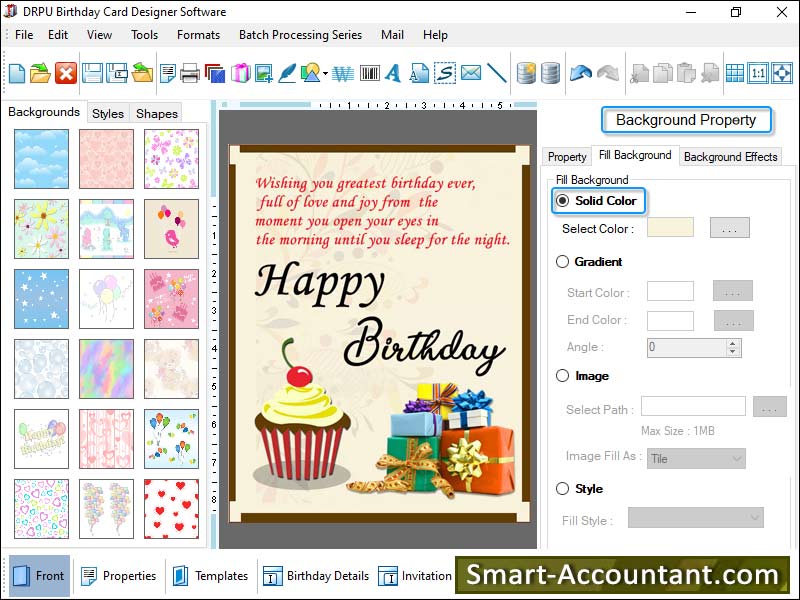The width and height of the screenshot is (800, 600).
Task: Click the Save floppy disk icon
Action: (92, 73)
